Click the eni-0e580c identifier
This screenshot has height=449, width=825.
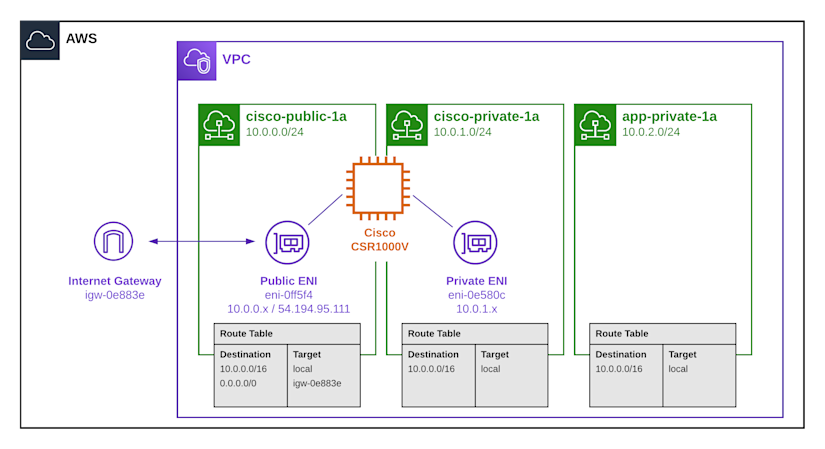click(x=477, y=295)
